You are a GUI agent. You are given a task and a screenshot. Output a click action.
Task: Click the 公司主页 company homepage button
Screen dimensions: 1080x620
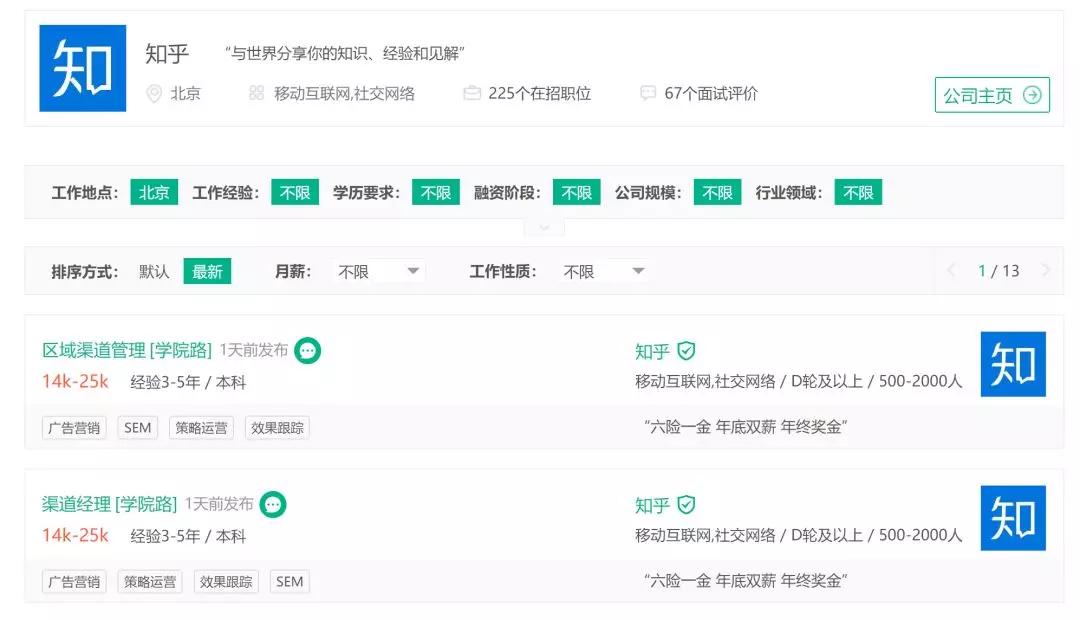(x=992, y=95)
